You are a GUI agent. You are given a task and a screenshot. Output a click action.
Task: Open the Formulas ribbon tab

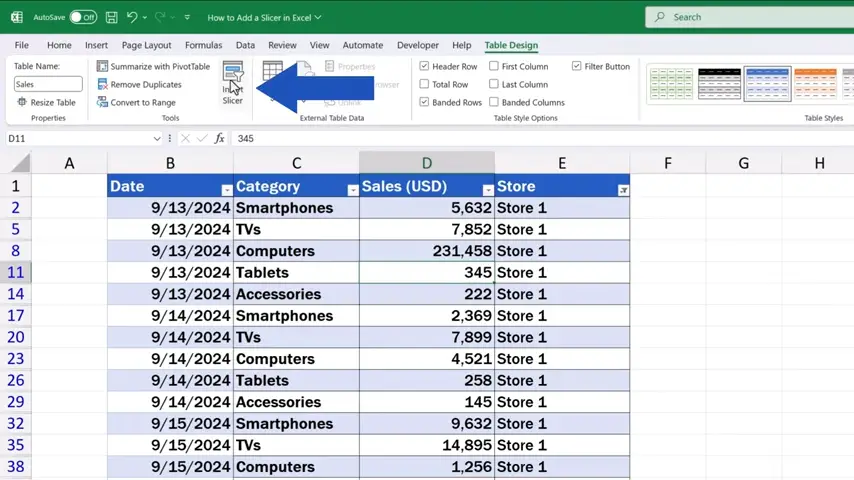pos(203,45)
